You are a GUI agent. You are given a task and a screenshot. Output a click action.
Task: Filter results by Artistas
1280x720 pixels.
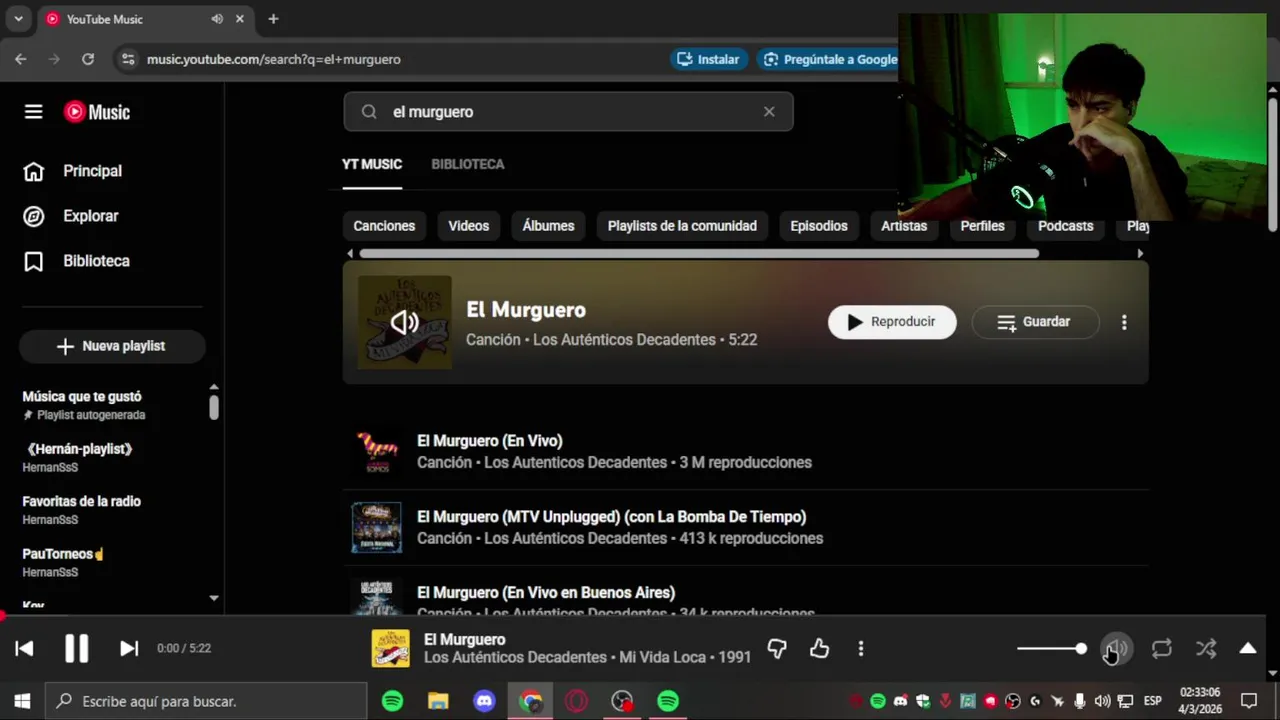(904, 226)
